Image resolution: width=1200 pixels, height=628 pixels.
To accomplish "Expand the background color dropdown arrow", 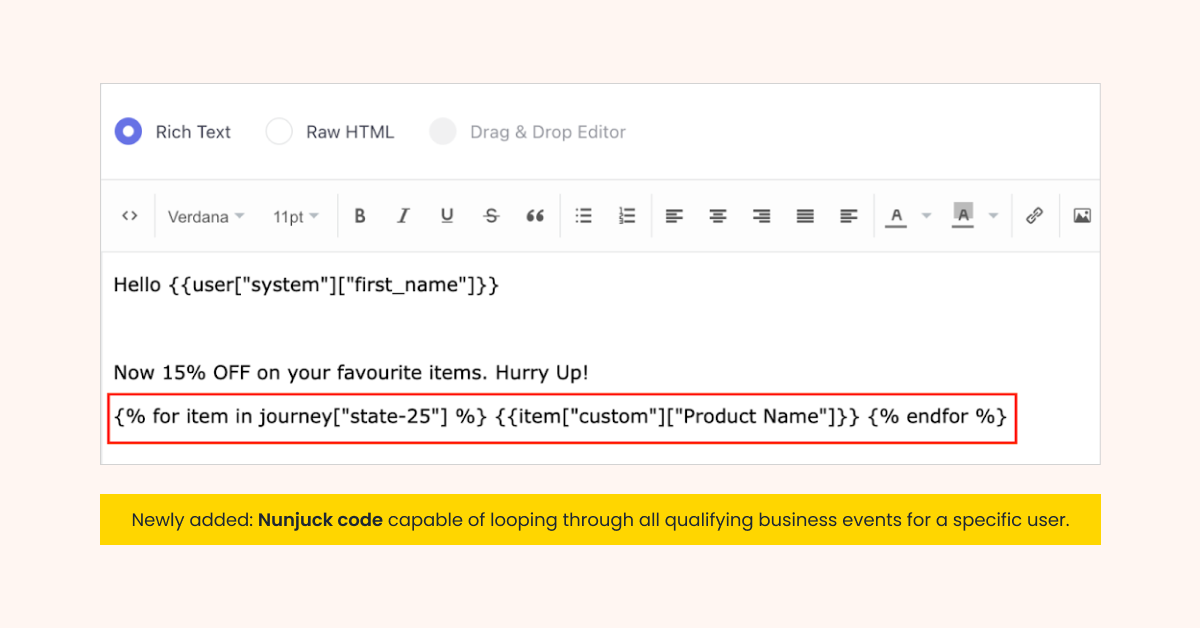I will coord(993,216).
